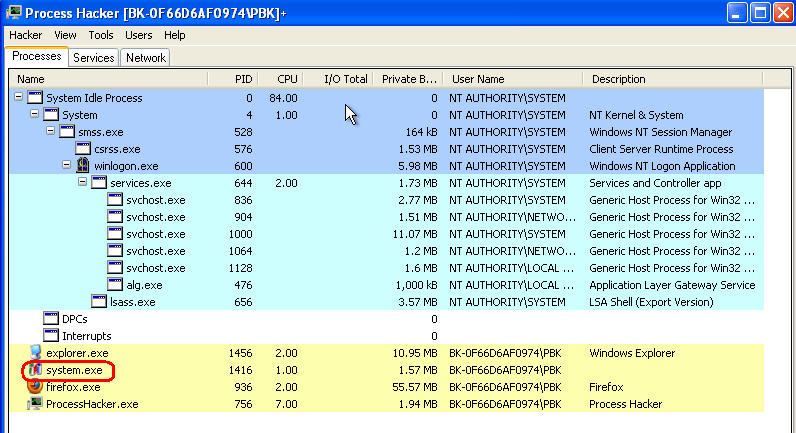Click the 'Windows Explorer' description
The width and height of the screenshot is (796, 433).
pos(632,353)
